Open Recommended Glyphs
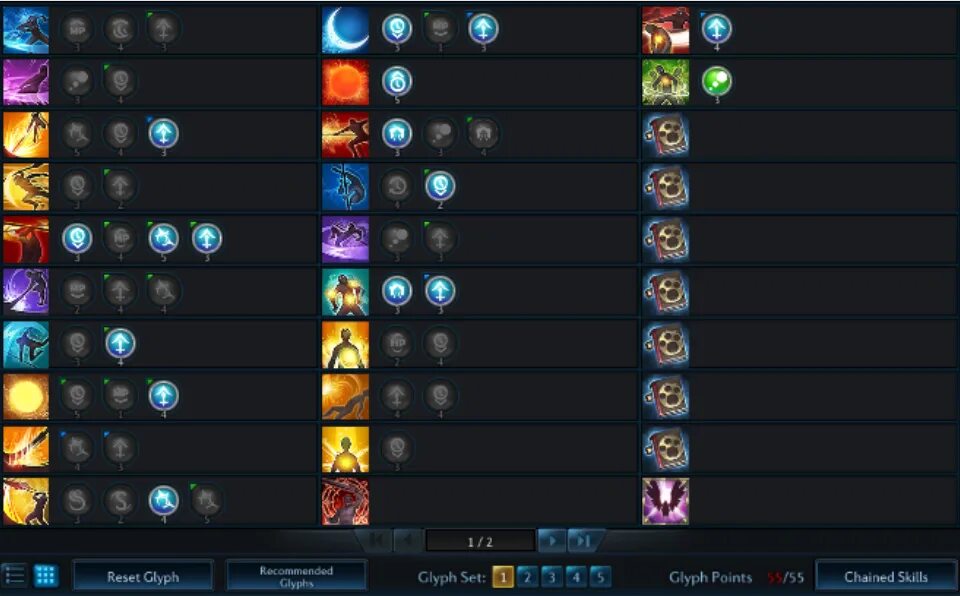This screenshot has height=596, width=960. [296, 576]
